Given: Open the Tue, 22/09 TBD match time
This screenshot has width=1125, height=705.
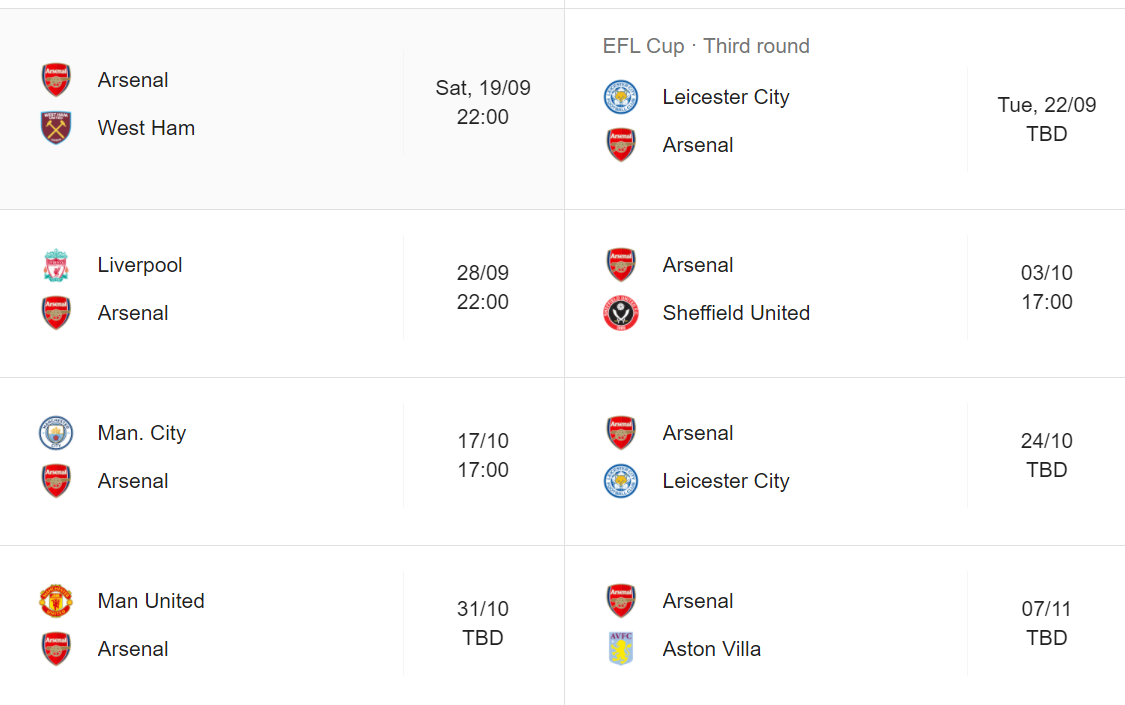Looking at the screenshot, I should [1047, 119].
